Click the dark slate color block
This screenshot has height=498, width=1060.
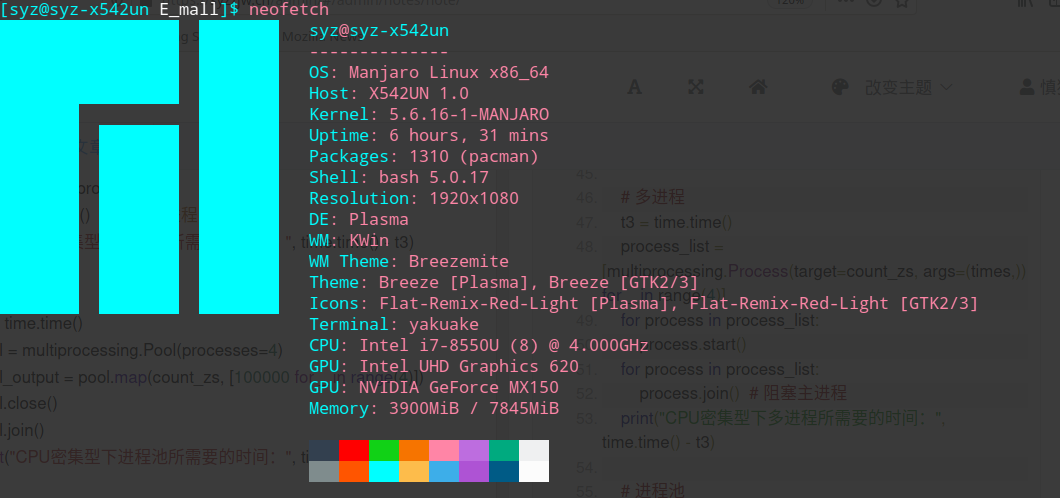point(324,450)
